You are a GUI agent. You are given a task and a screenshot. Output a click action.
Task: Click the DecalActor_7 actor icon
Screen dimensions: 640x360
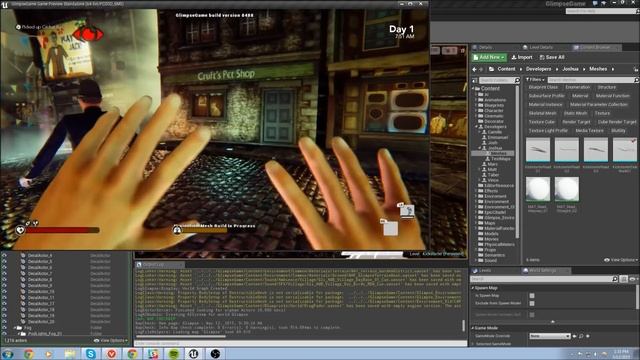pyautogui.click(x=23, y=273)
